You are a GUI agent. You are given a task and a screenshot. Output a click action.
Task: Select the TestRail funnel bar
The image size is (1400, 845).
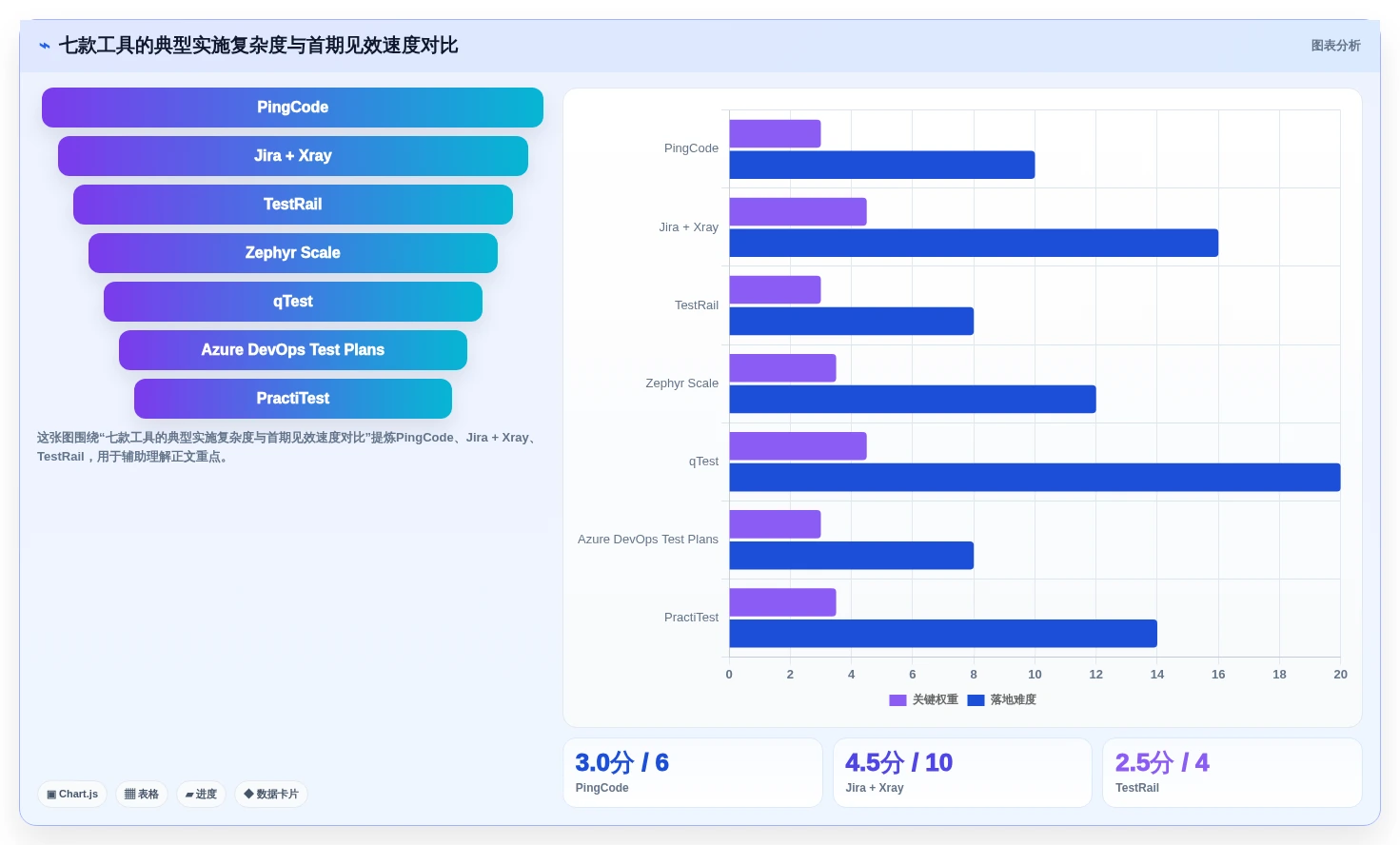click(292, 205)
